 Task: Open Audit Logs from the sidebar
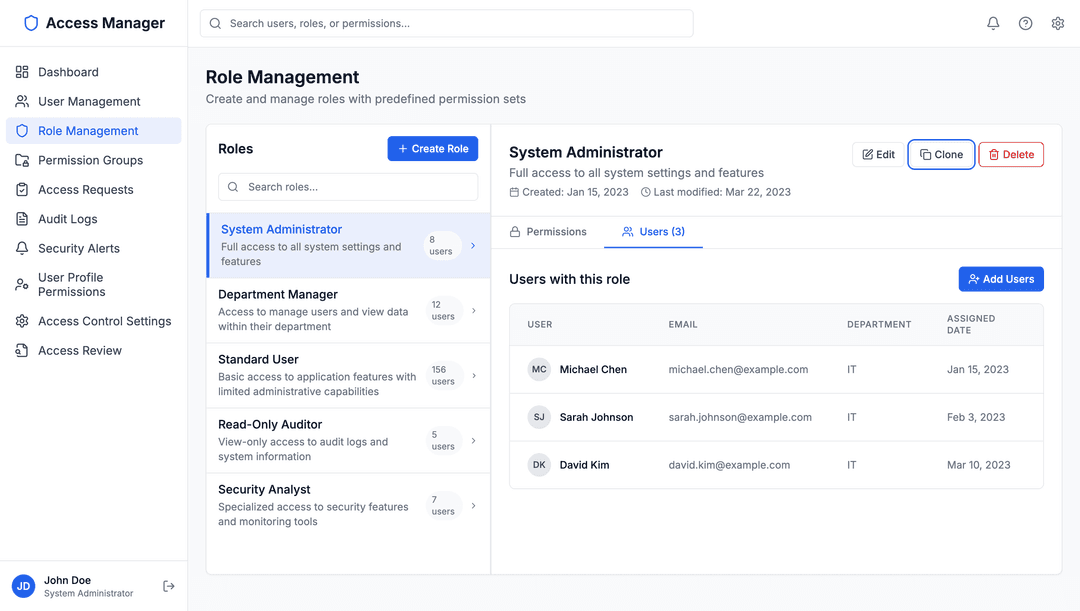72,219
